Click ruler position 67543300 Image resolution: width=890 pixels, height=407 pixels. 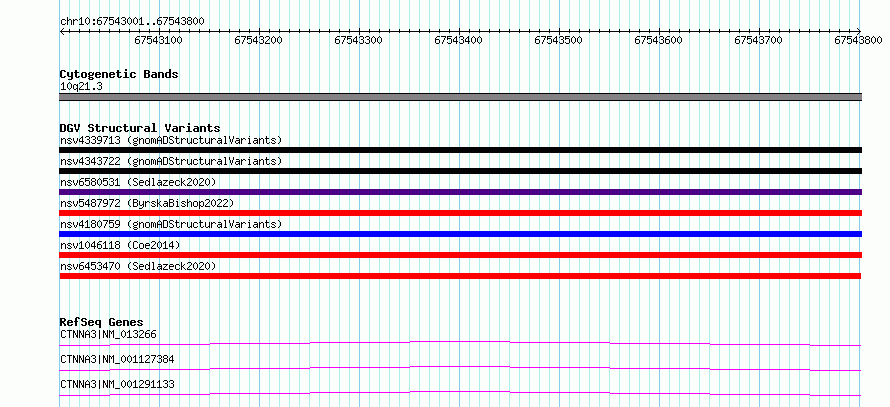point(358,40)
